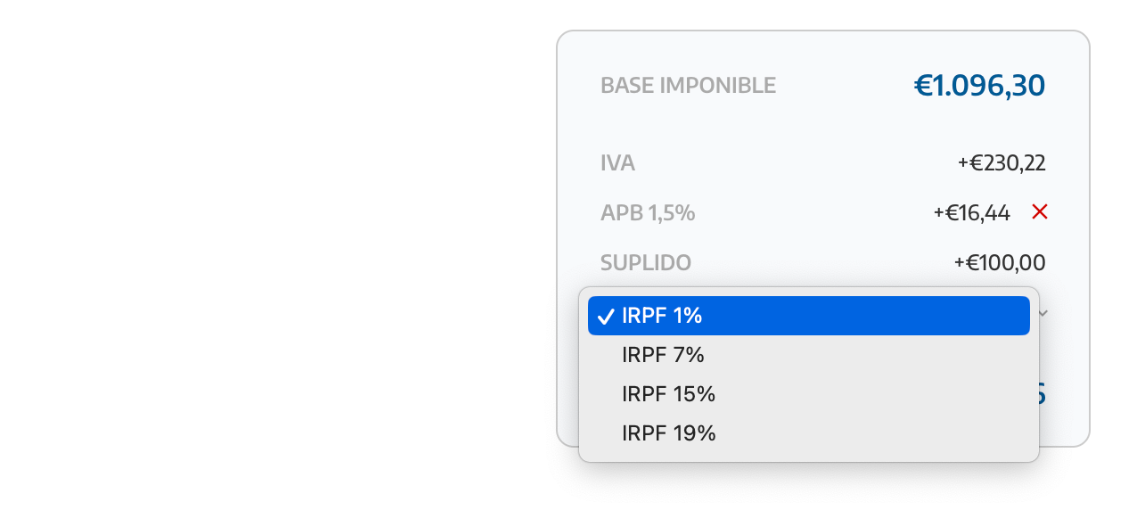Click the euro sign of the base amount
1143x509 pixels.
(922, 87)
